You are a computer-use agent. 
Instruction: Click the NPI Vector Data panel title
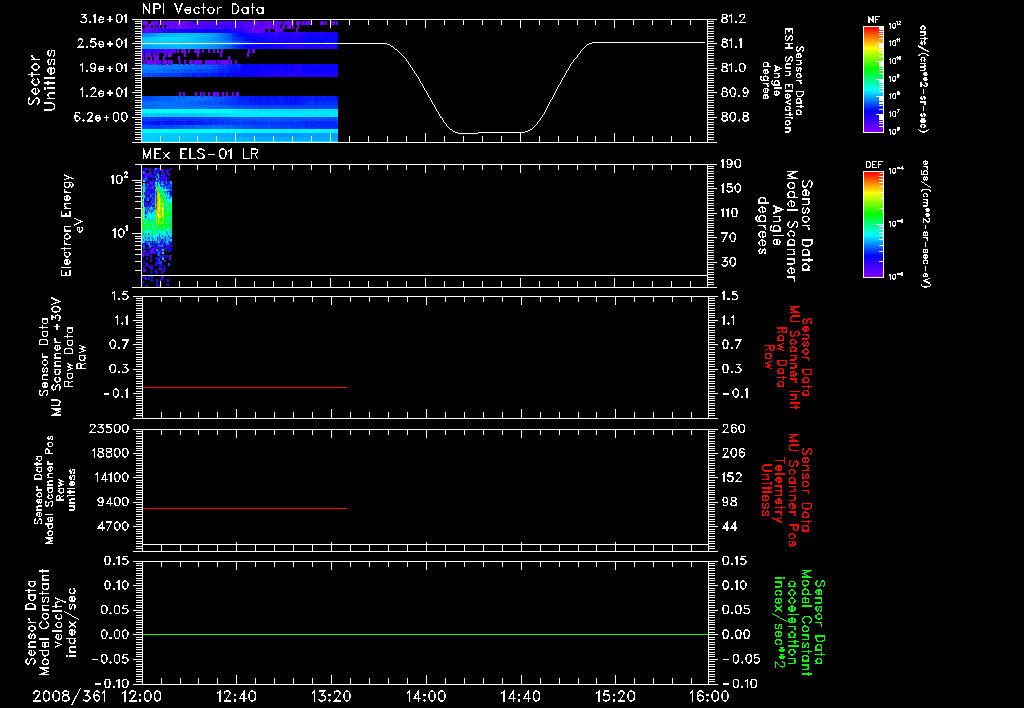[203, 9]
